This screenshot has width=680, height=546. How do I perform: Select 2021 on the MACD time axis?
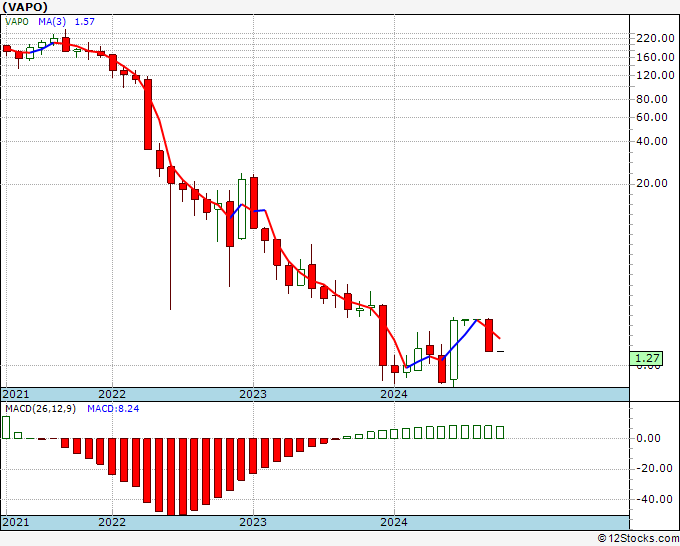coord(16,522)
